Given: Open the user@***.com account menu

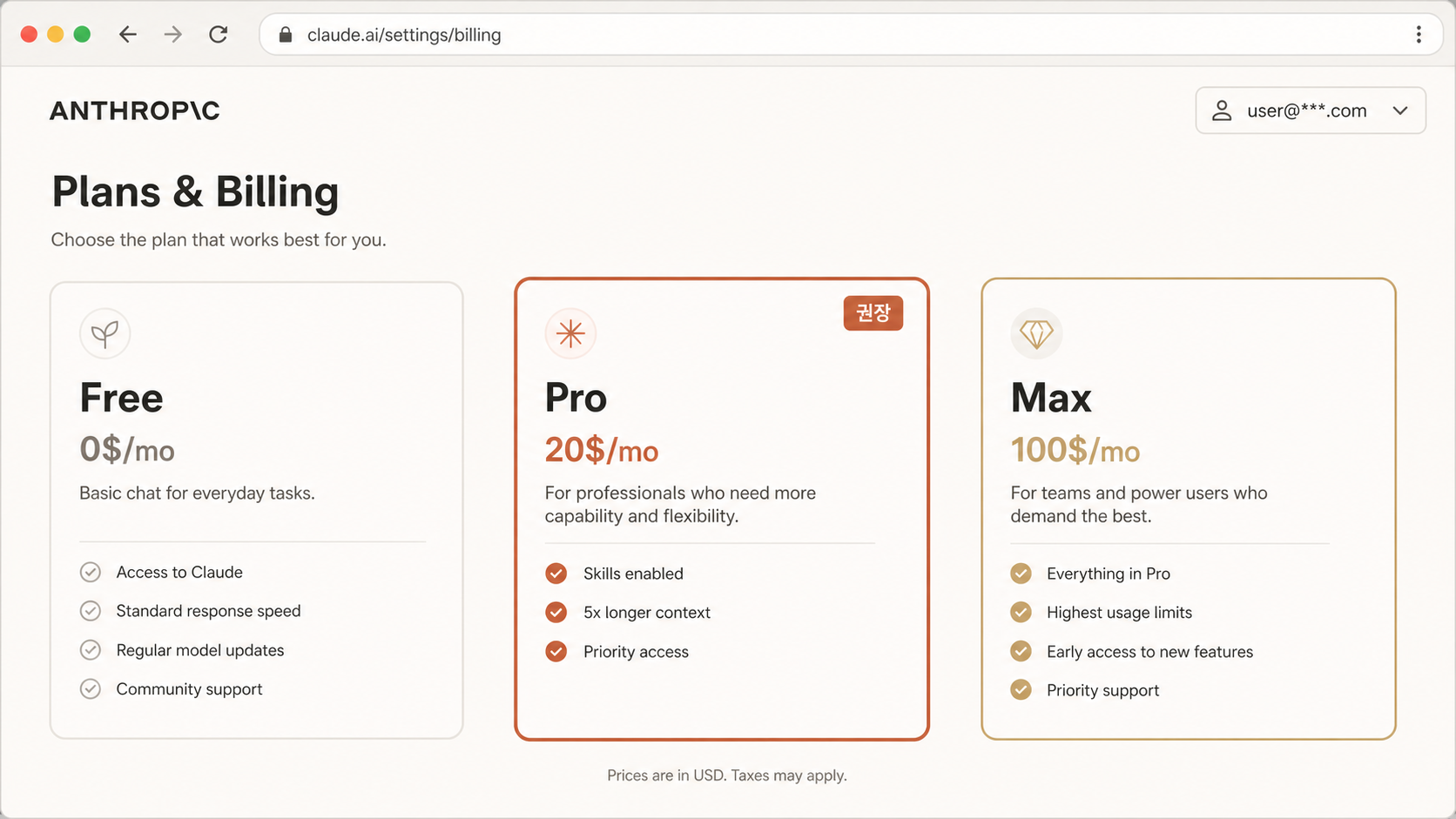Looking at the screenshot, I should coord(1311,111).
